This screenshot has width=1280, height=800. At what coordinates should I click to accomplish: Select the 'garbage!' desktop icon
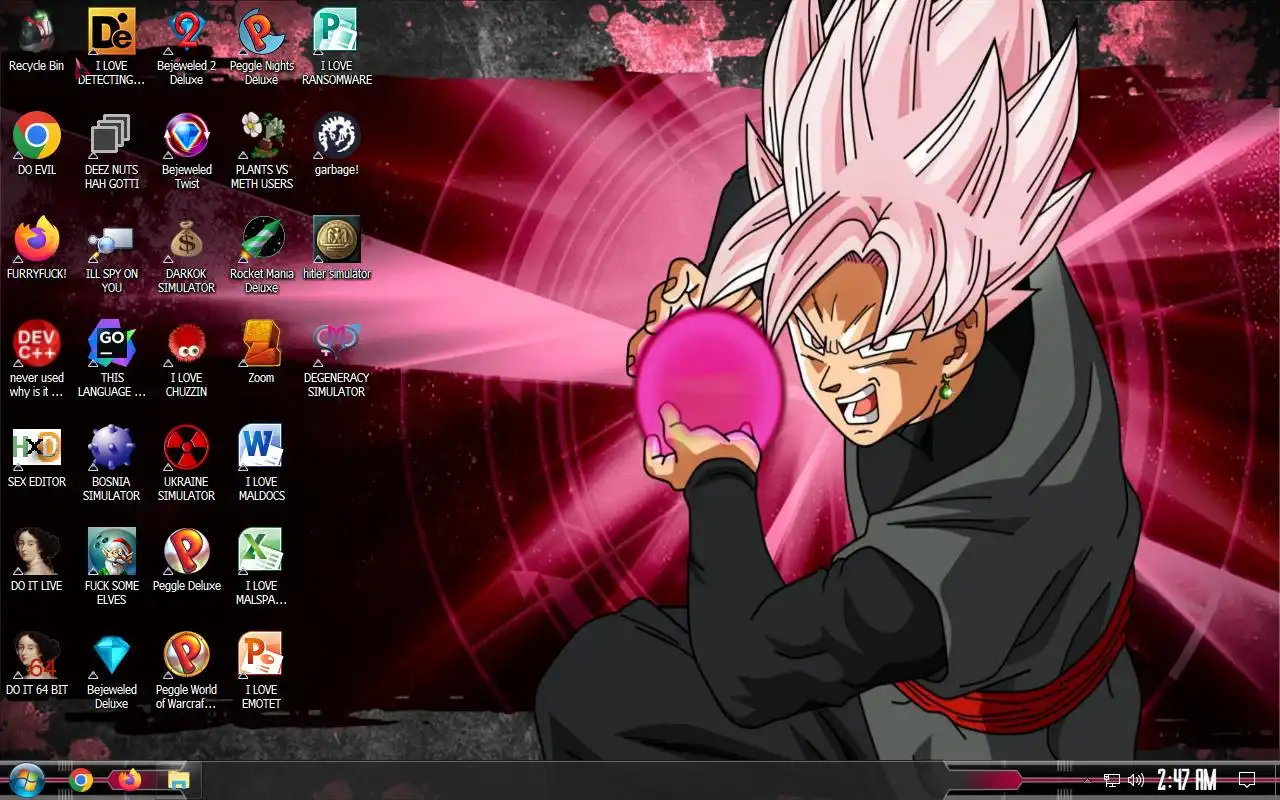(x=336, y=144)
